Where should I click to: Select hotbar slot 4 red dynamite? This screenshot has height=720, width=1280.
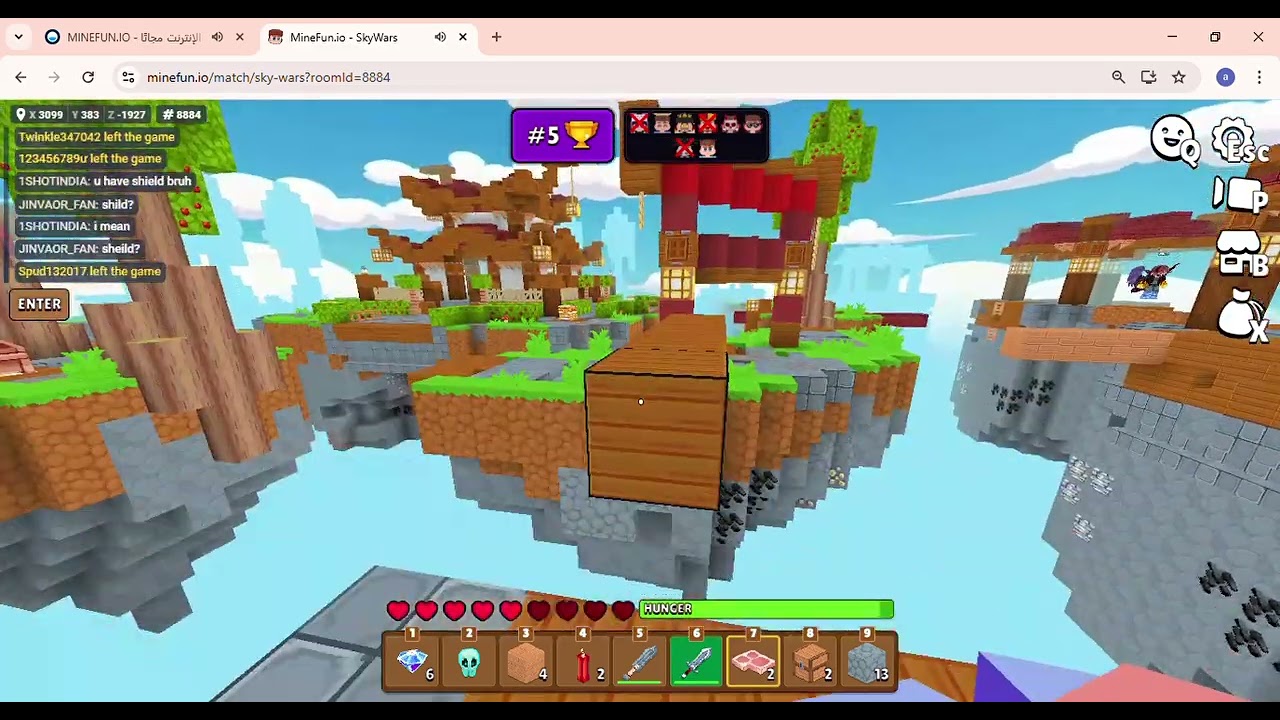(583, 661)
